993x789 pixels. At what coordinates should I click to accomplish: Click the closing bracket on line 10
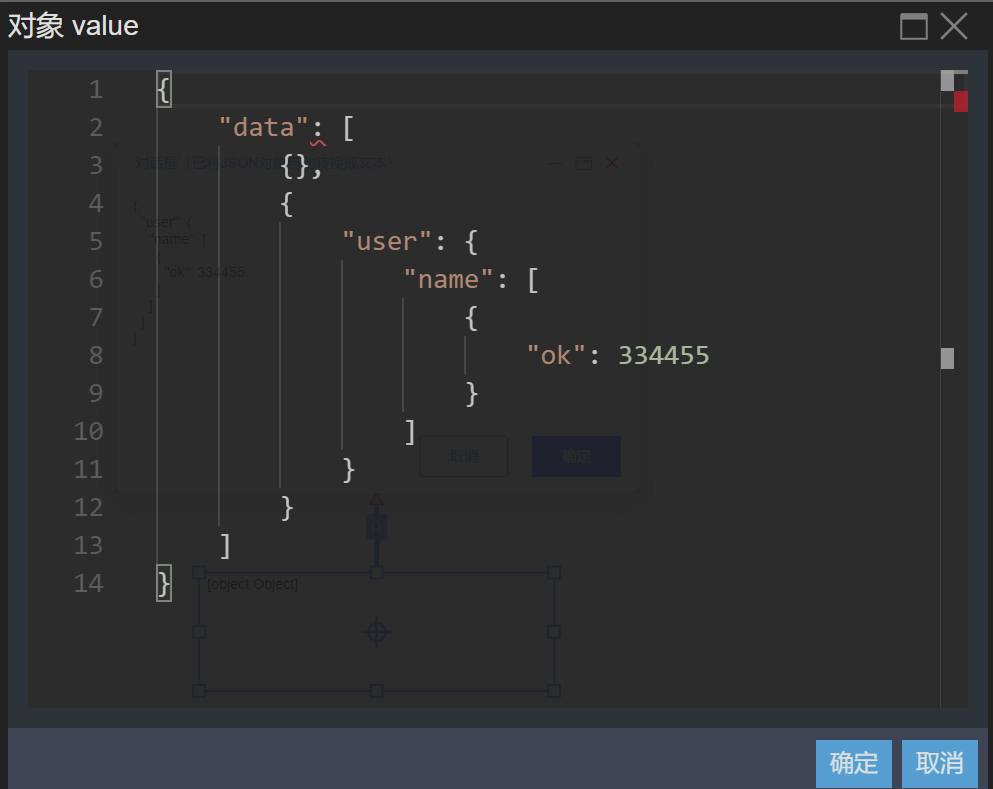[410, 432]
